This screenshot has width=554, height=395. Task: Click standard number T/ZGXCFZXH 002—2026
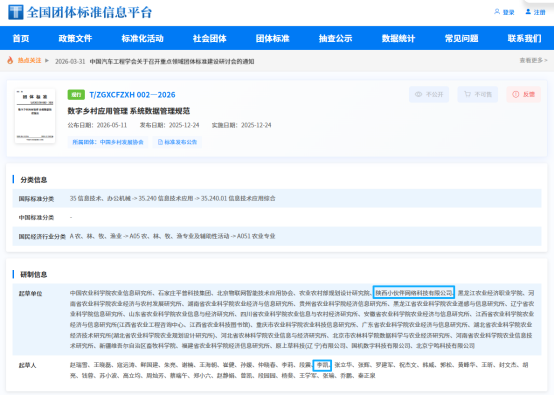click(132, 95)
